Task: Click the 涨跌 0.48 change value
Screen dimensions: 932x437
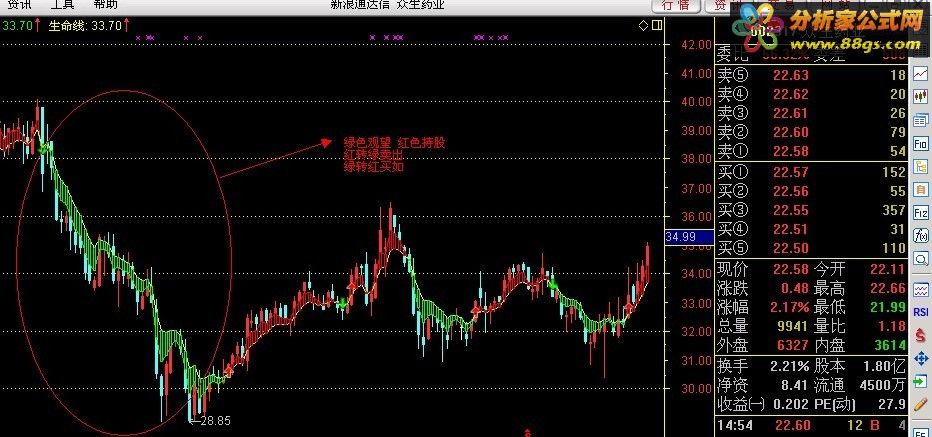Action: click(796, 289)
